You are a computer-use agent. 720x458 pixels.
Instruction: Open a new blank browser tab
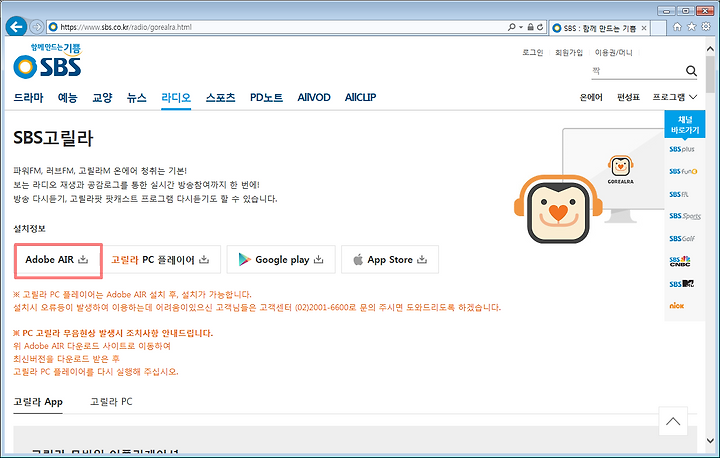tap(659, 28)
